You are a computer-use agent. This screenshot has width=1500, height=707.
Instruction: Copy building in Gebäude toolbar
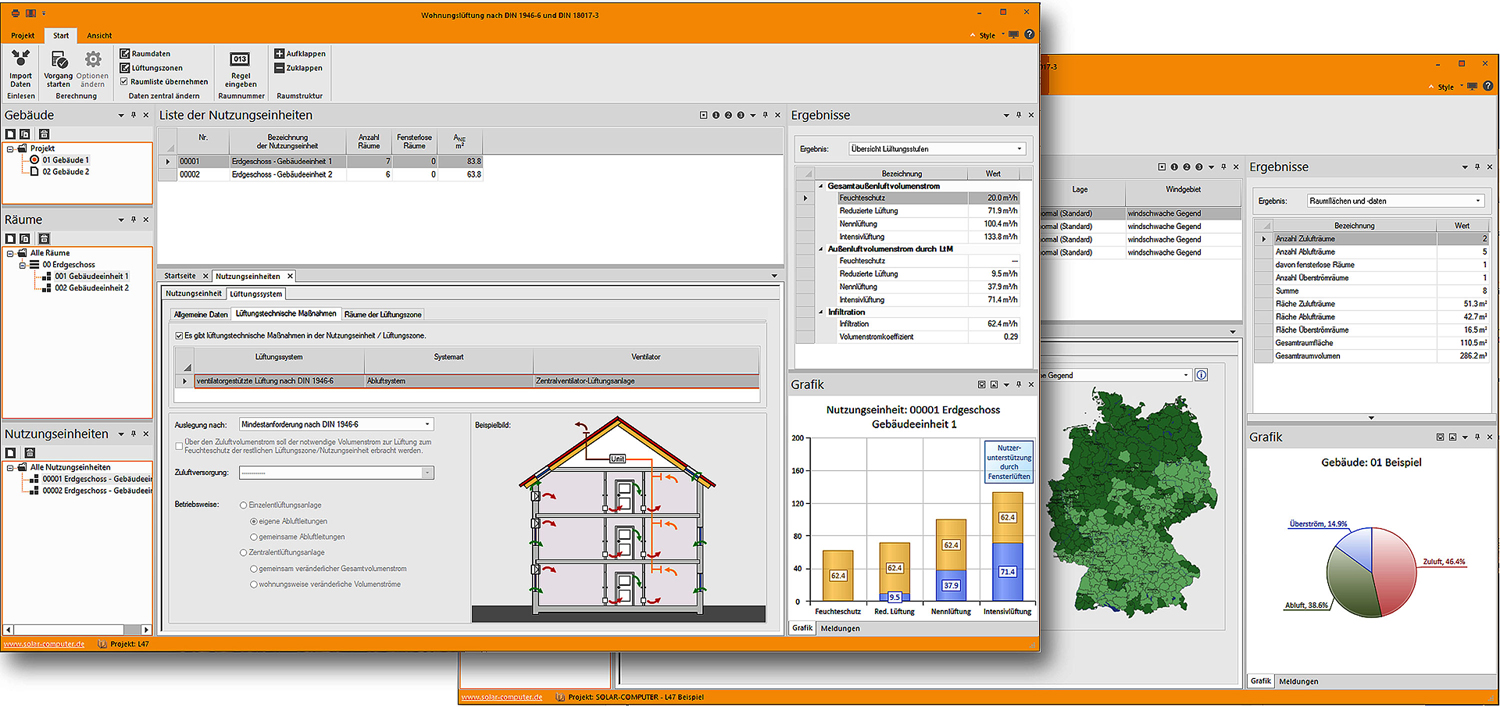click(x=26, y=133)
